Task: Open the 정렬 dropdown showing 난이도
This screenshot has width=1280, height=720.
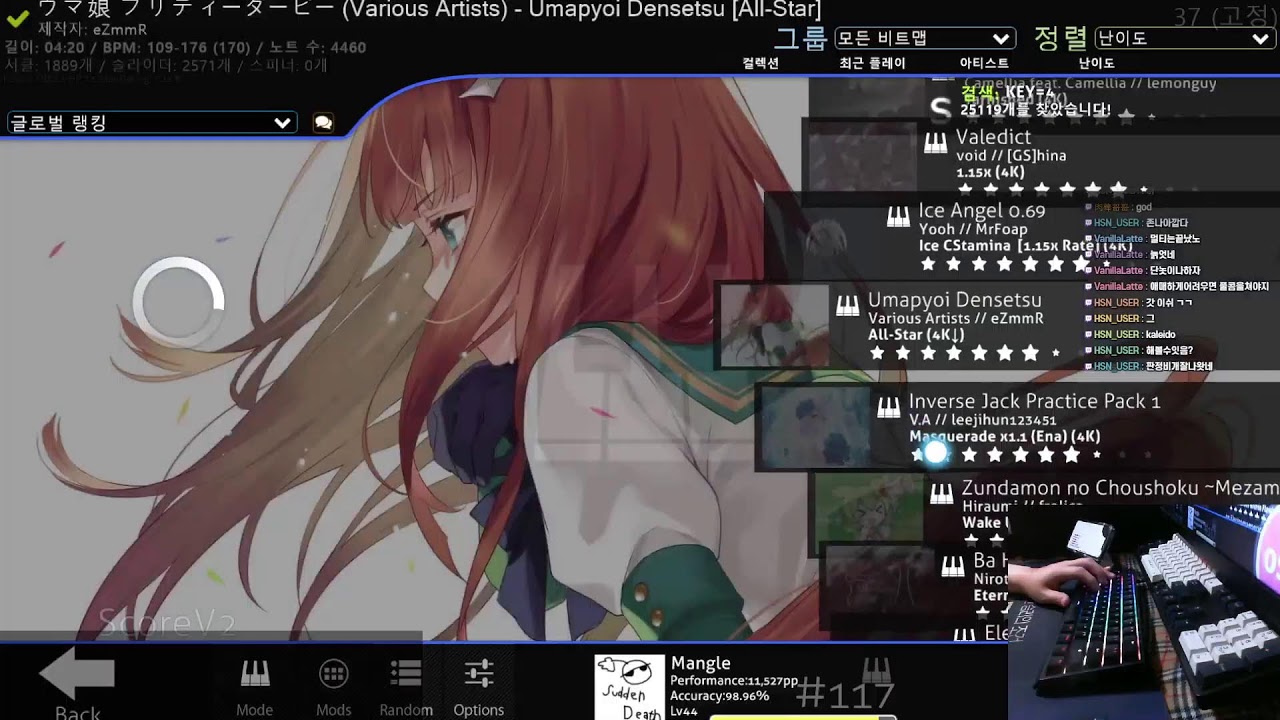Action: (1184, 38)
